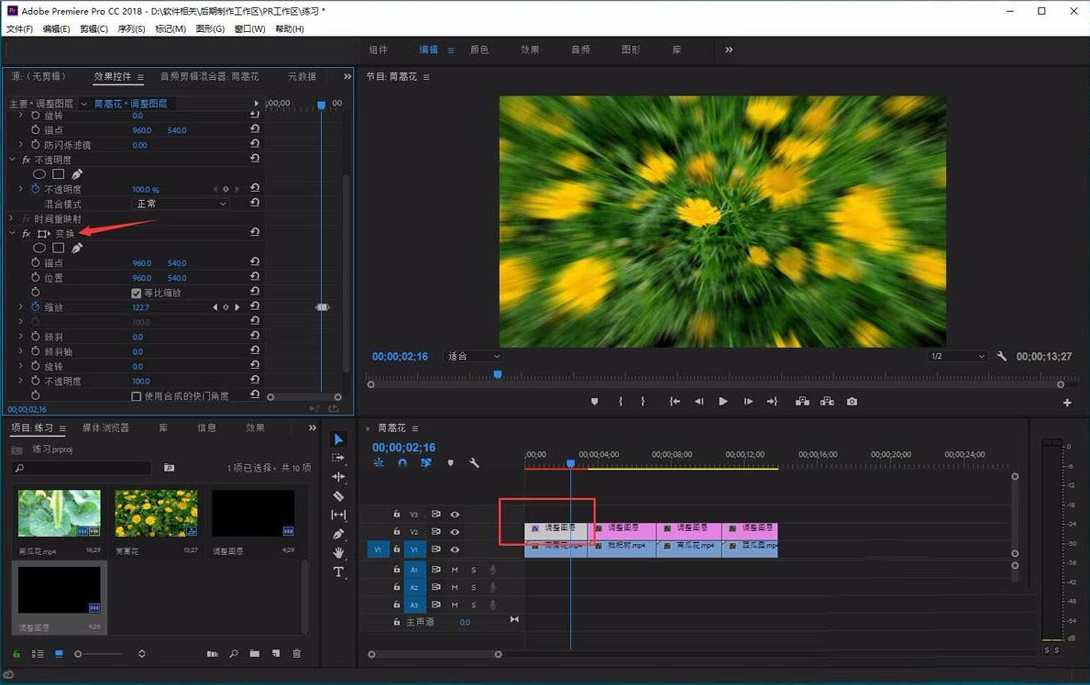Choose the Hand tool
Image resolution: width=1090 pixels, height=685 pixels.
tap(338, 553)
